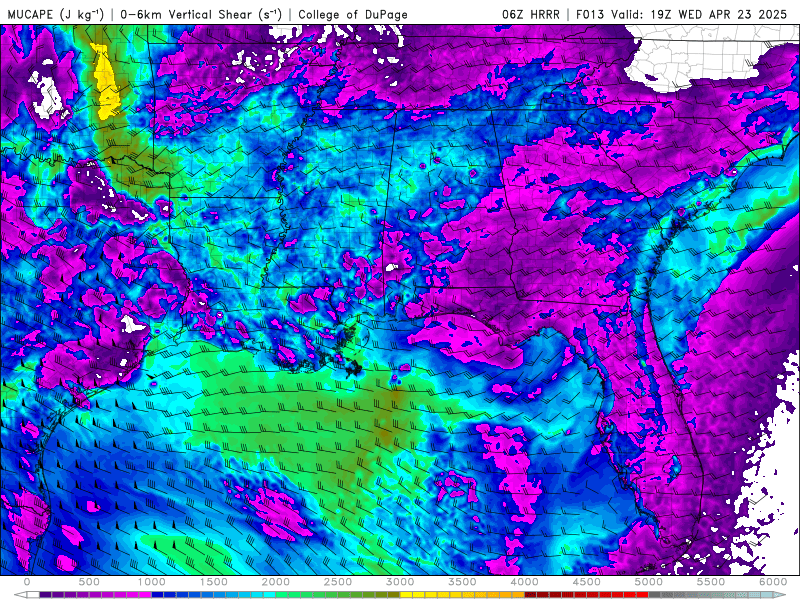Click the 3500 label on the color scale

(463, 582)
